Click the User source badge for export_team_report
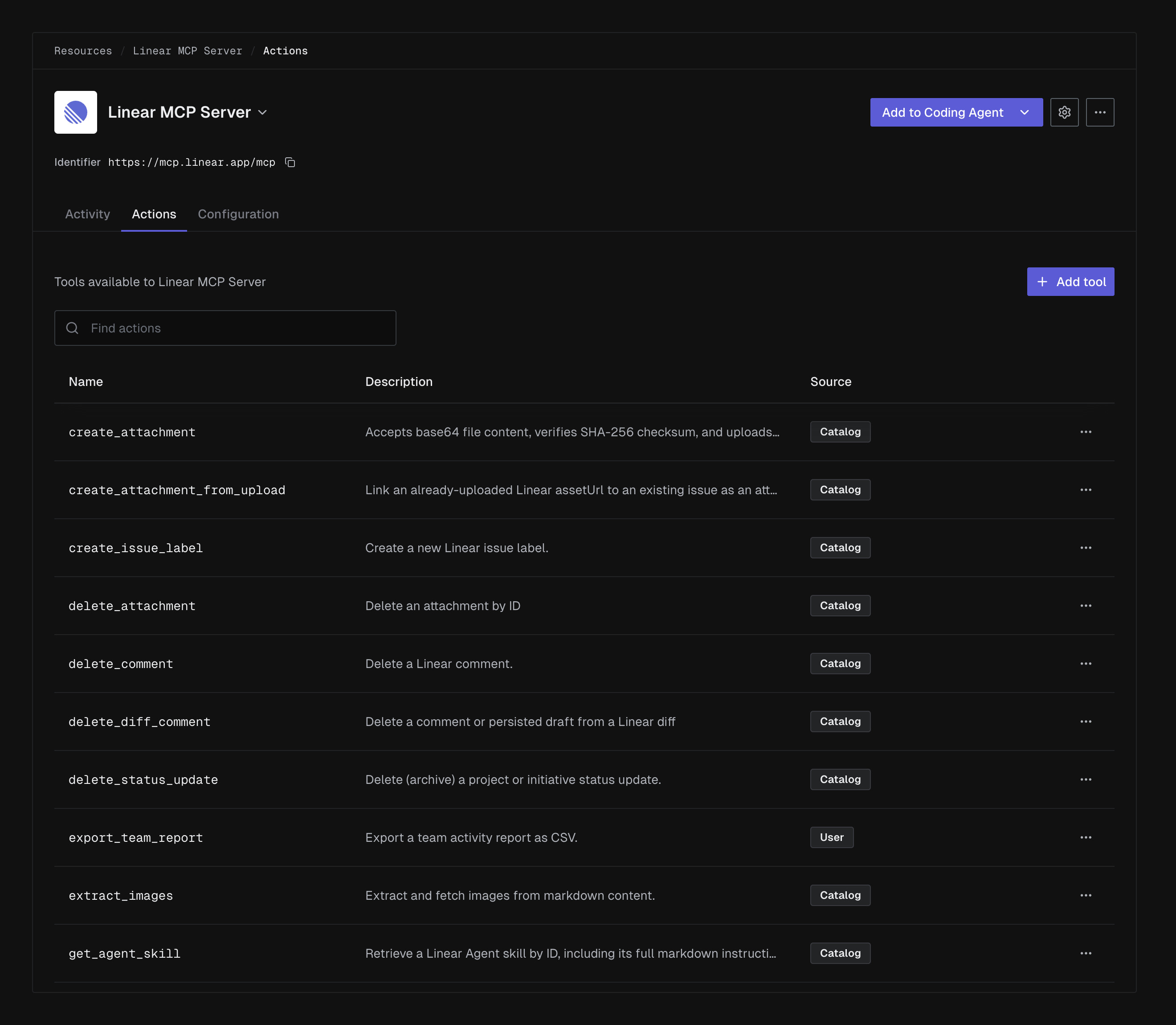 pyautogui.click(x=831, y=837)
